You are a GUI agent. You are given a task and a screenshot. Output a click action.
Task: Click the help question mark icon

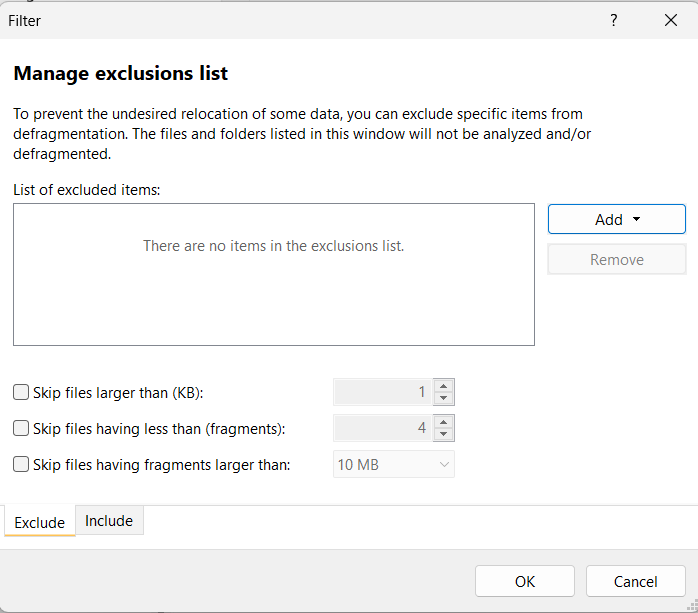[x=614, y=20]
